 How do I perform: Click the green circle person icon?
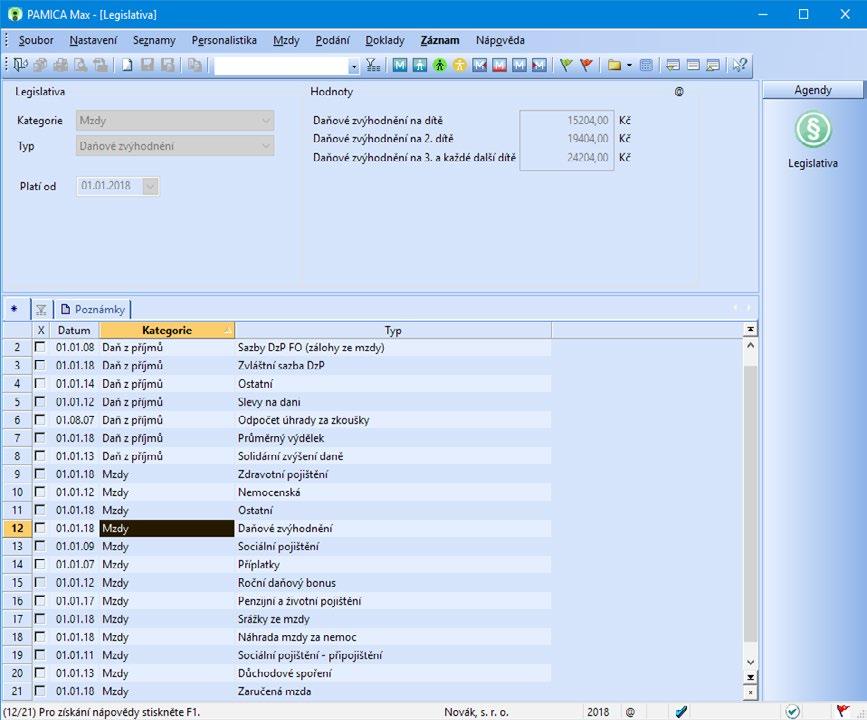[x=440, y=65]
